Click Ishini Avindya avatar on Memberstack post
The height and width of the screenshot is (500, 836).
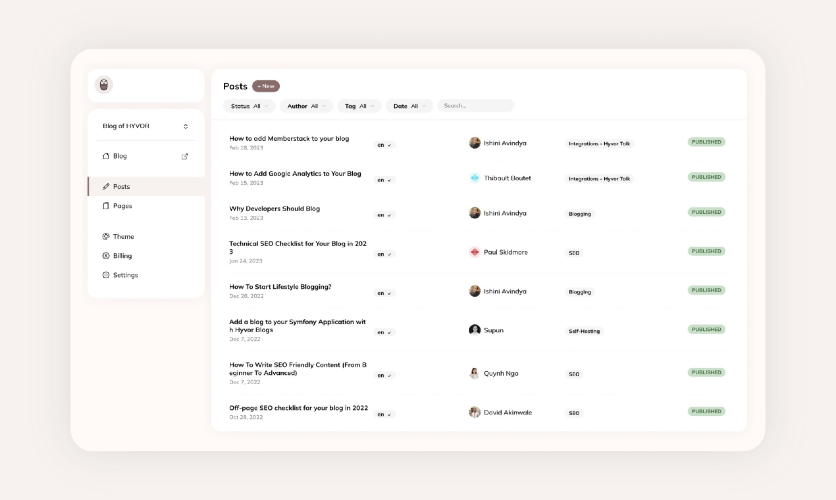[475, 143]
